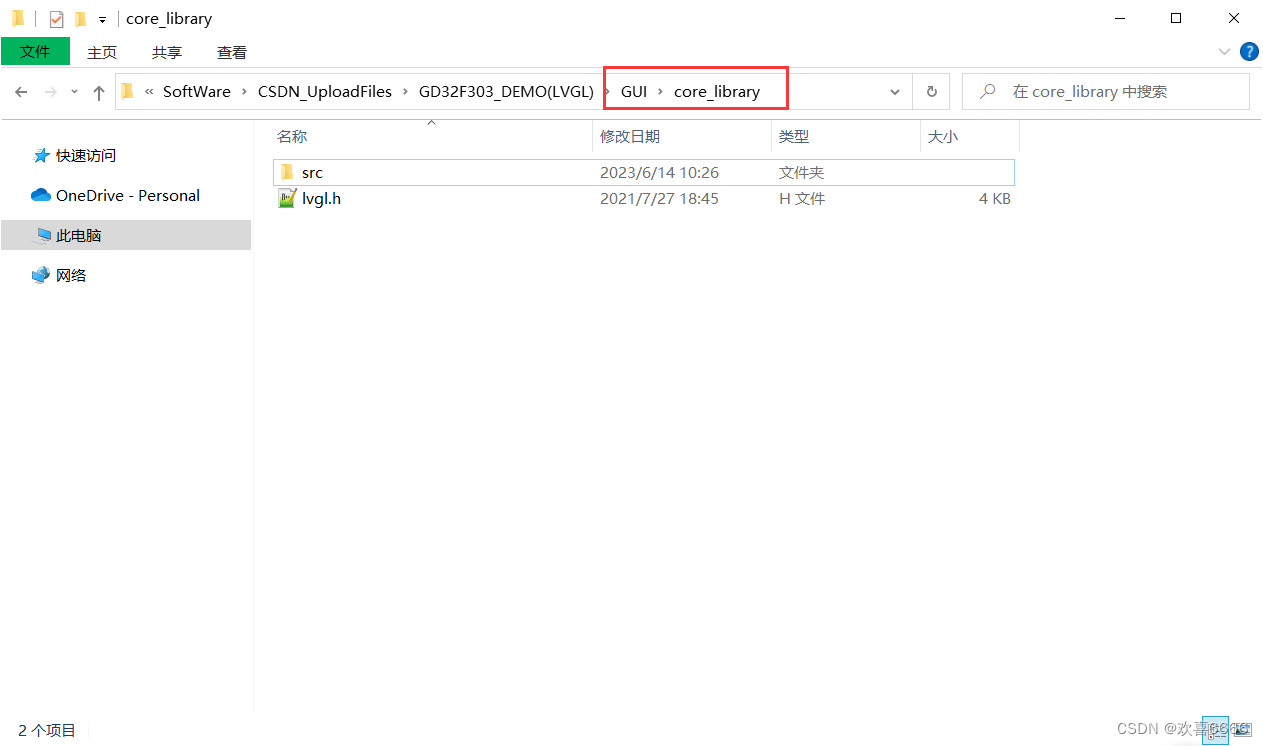This screenshot has height=746, width=1263.
Task: Click the refresh icon in the address bar
Action: click(931, 91)
